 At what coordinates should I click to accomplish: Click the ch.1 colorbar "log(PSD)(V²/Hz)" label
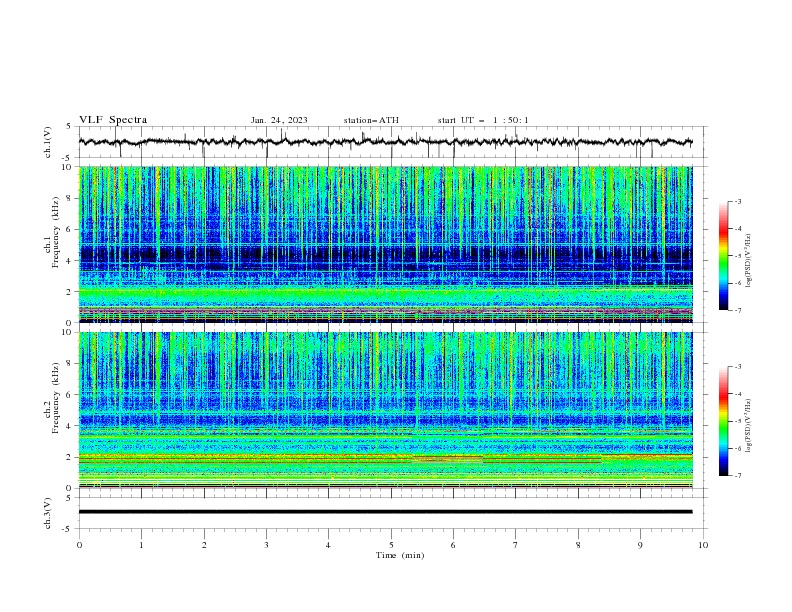click(748, 260)
